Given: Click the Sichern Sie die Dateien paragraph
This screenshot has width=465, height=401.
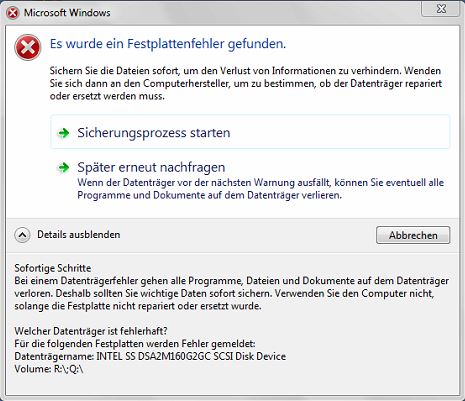Looking at the screenshot, I should [x=246, y=83].
